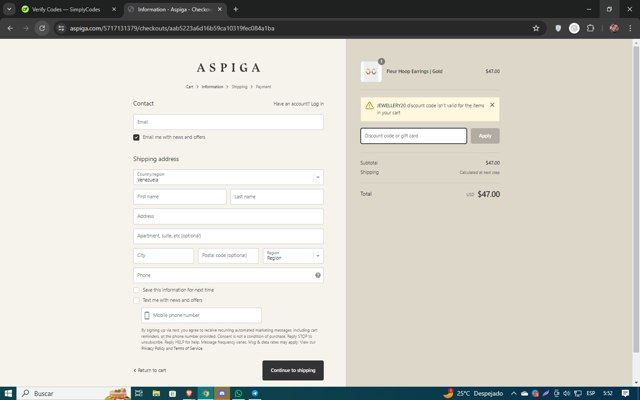Close the Information - Aspiga tab
640x400 pixels.
220,9
